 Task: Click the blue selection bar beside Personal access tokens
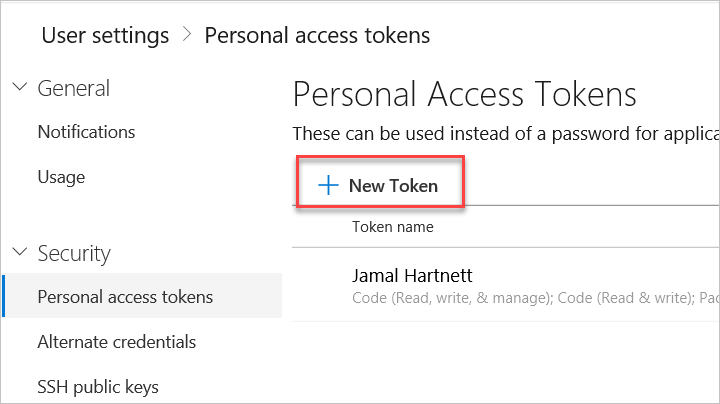[4, 296]
